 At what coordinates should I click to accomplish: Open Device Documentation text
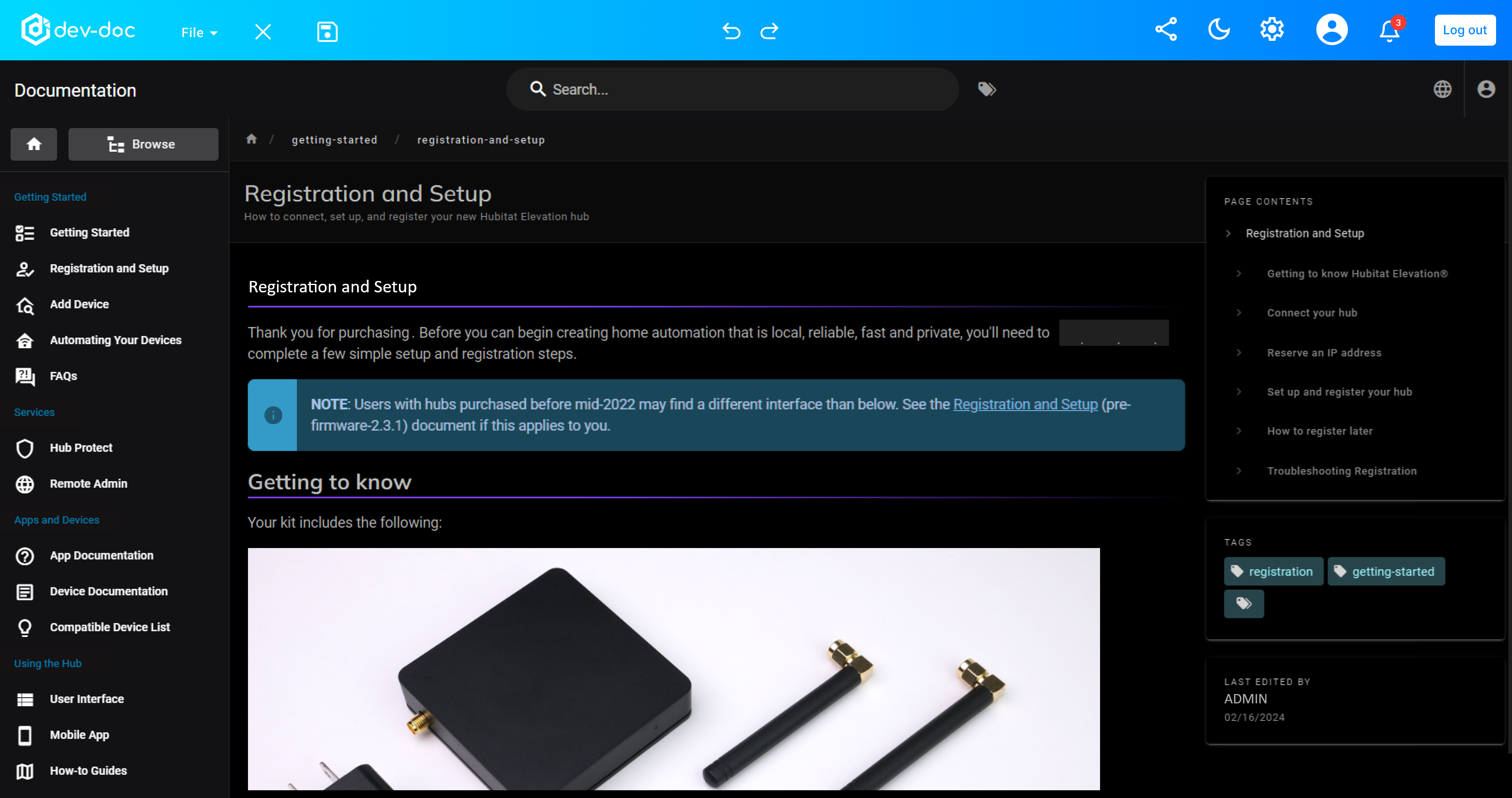pyautogui.click(x=108, y=591)
